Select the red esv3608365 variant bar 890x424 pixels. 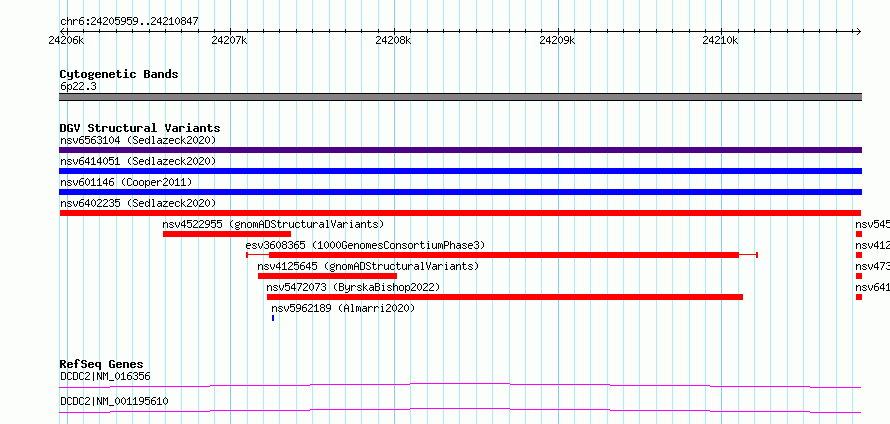tap(503, 255)
